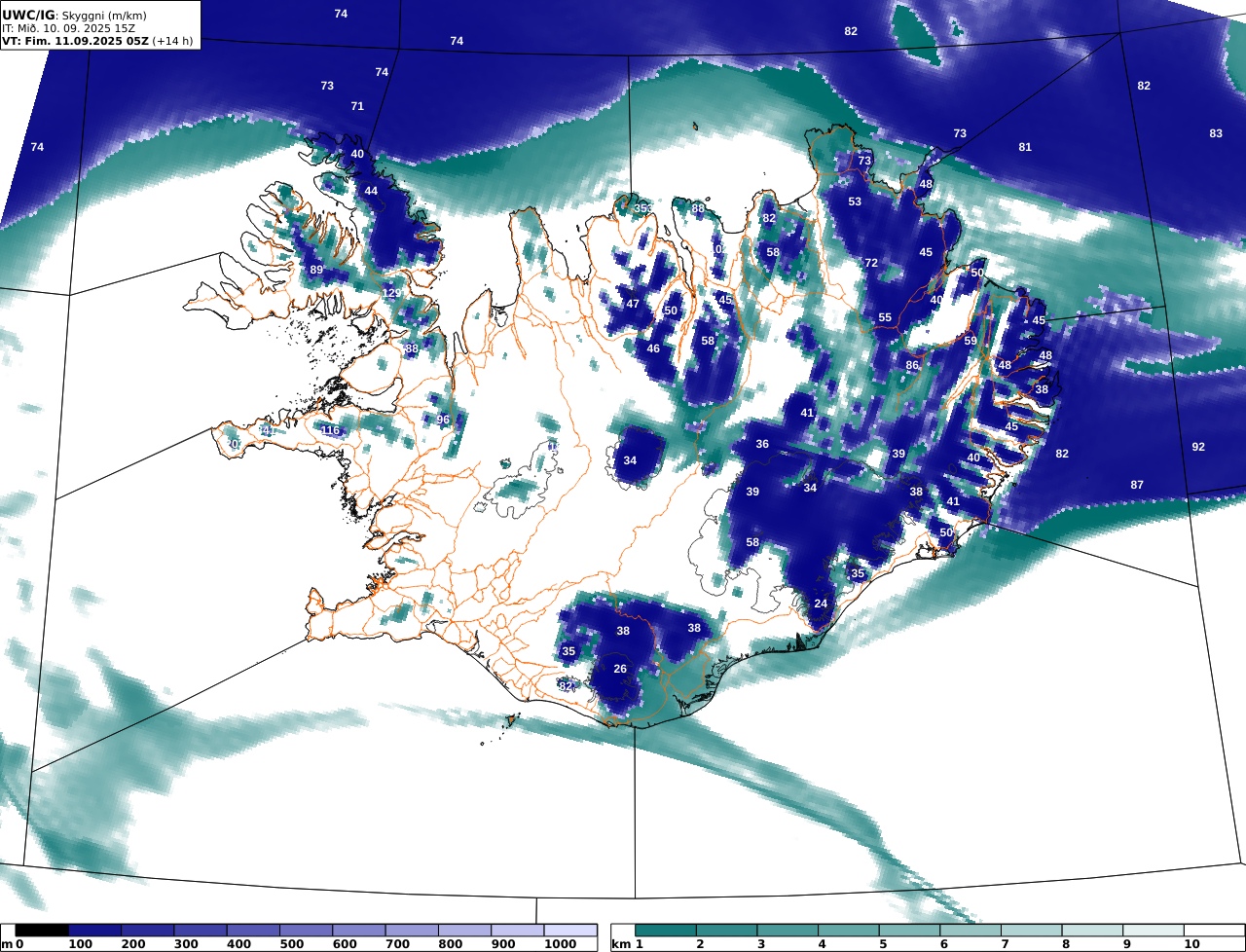Select the offshore value 92 in the east
The image size is (1246, 952).
click(x=1198, y=447)
